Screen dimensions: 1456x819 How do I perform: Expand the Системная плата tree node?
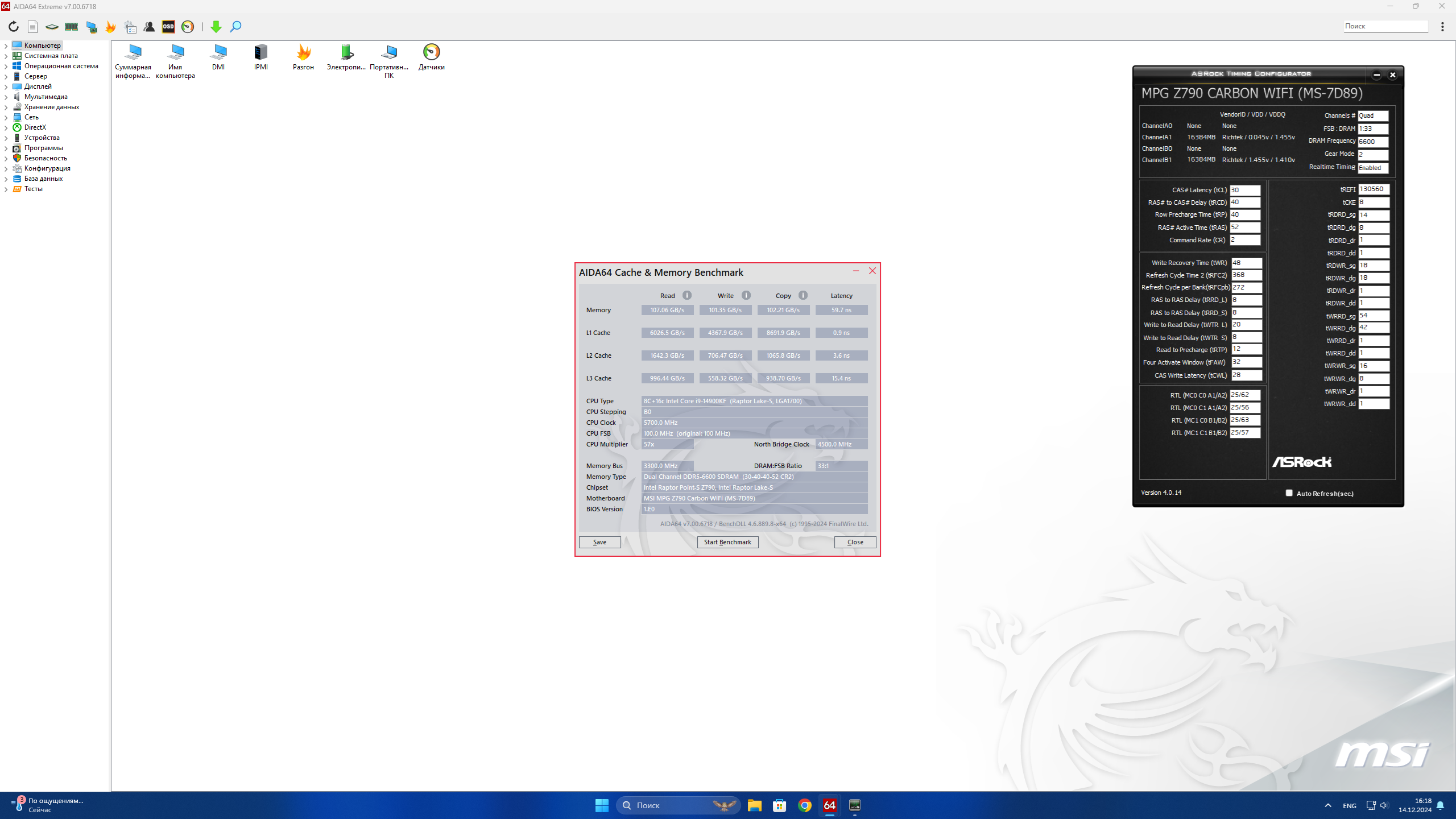click(x=6, y=56)
